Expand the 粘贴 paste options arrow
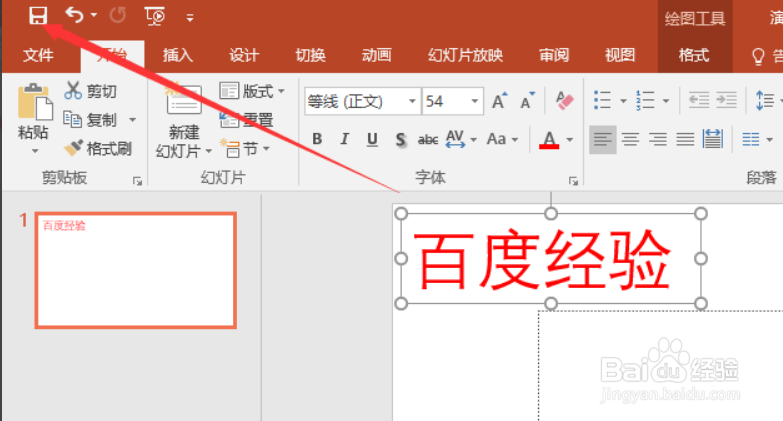Viewport: 783px width, 421px height. pyautogui.click(x=34, y=151)
